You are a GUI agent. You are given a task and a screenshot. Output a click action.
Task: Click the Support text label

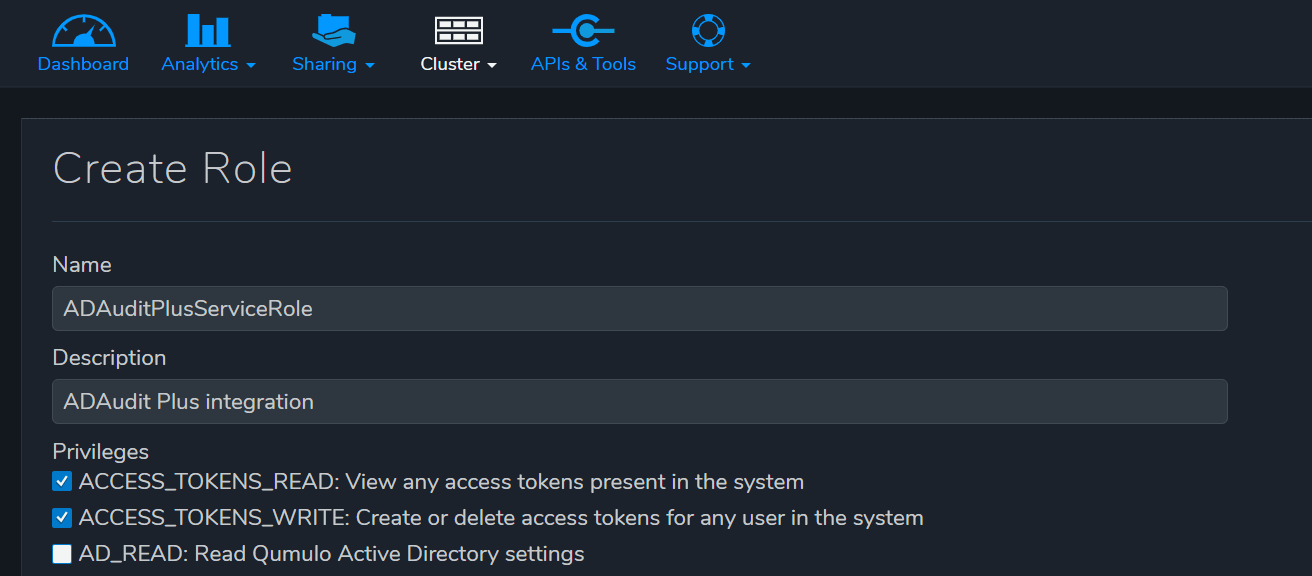point(699,64)
